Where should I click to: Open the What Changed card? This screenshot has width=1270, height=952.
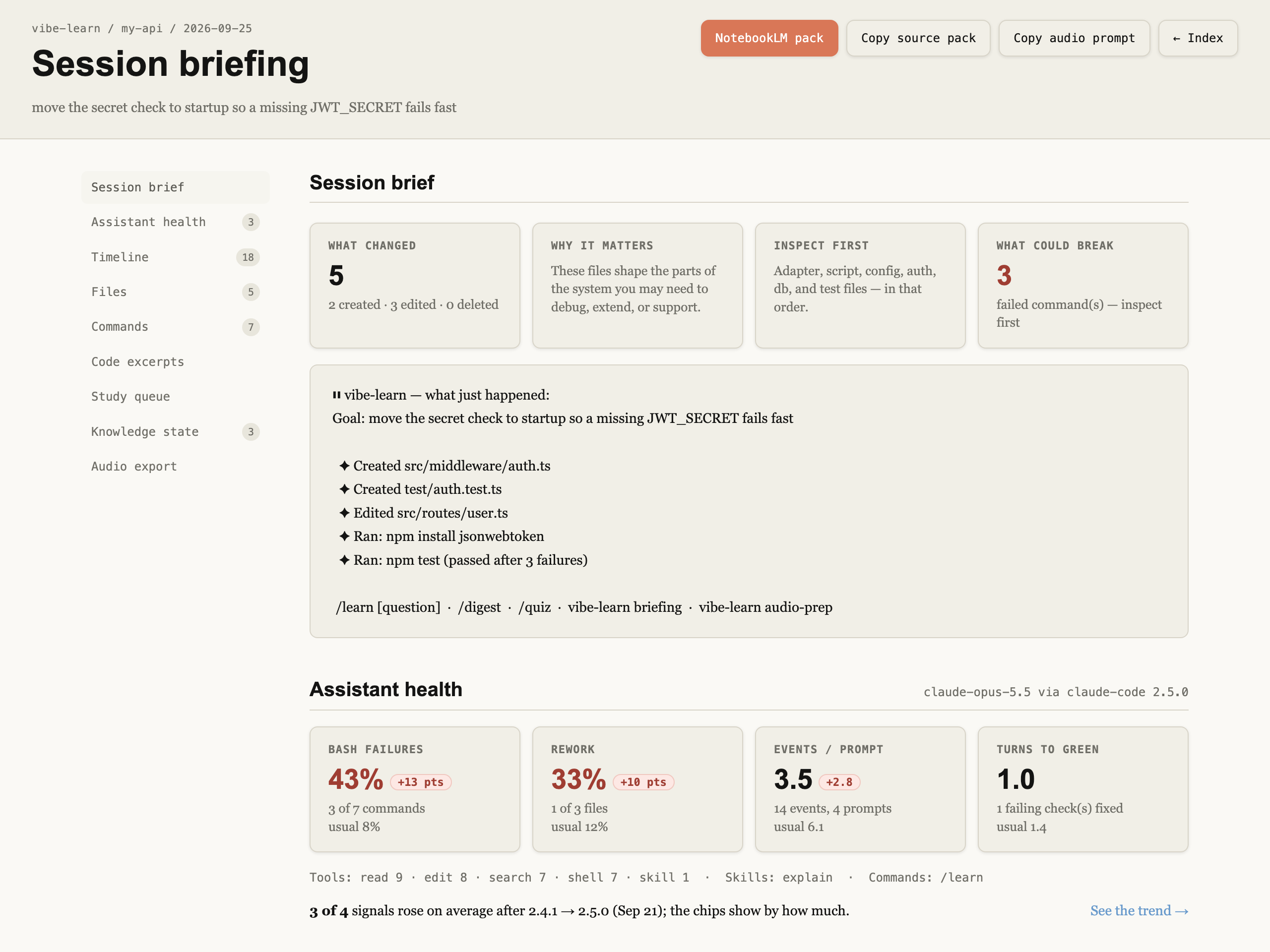point(415,285)
